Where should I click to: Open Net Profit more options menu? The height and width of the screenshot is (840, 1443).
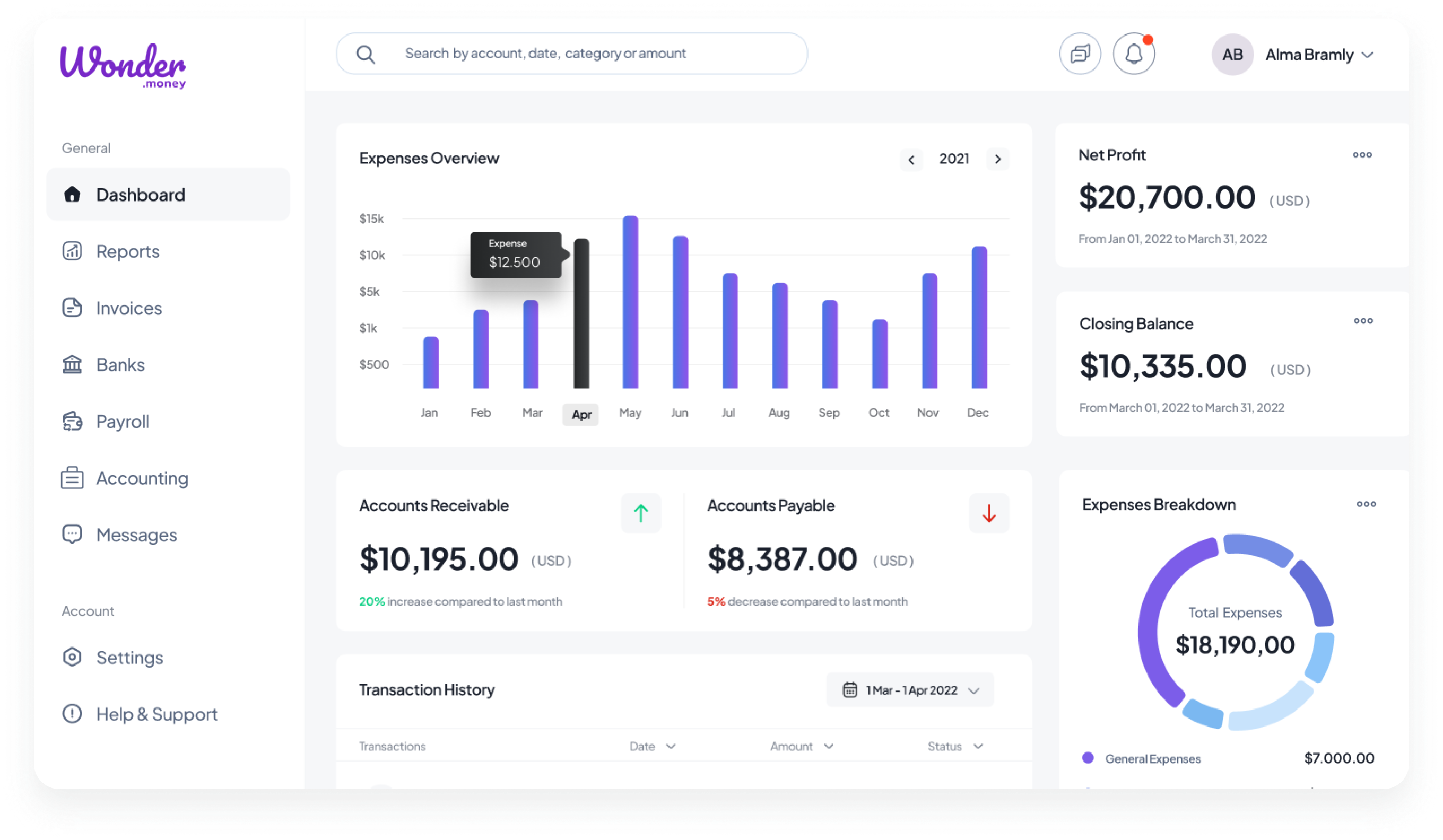pos(1362,155)
